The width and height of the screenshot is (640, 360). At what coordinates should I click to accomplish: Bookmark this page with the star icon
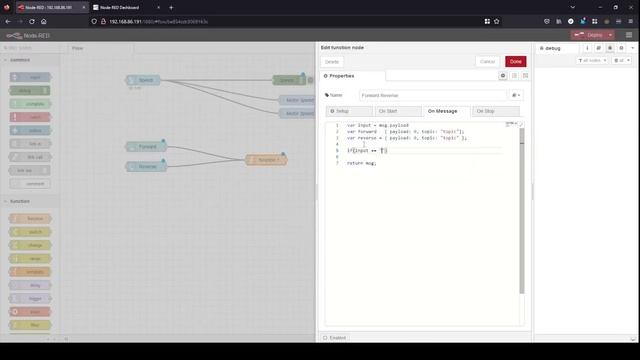pyautogui.click(x=497, y=21)
